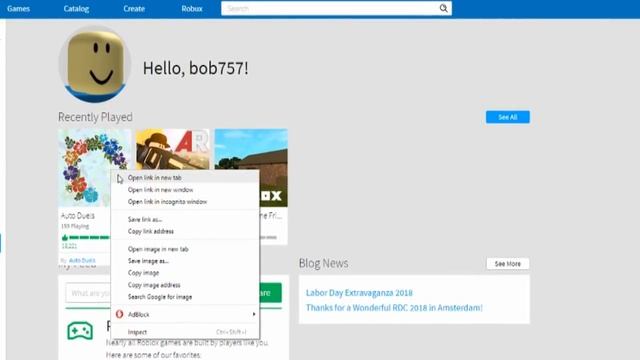Open Thanks for a Wonderful RDC 2018 link
Screen dimensions: 640x360
click(x=394, y=307)
